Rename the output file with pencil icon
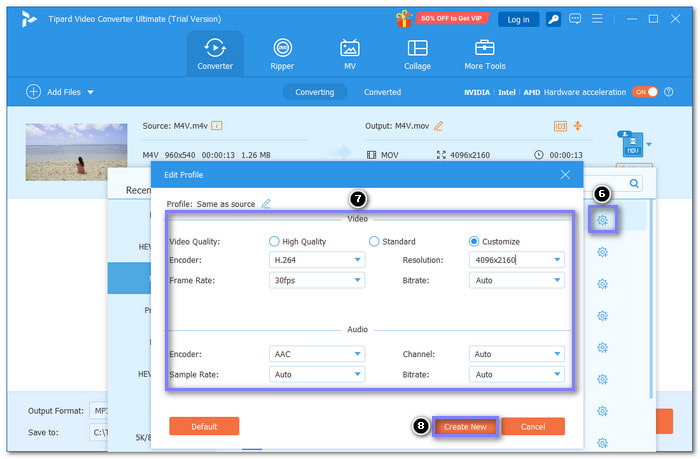700x459 pixels. click(x=438, y=126)
